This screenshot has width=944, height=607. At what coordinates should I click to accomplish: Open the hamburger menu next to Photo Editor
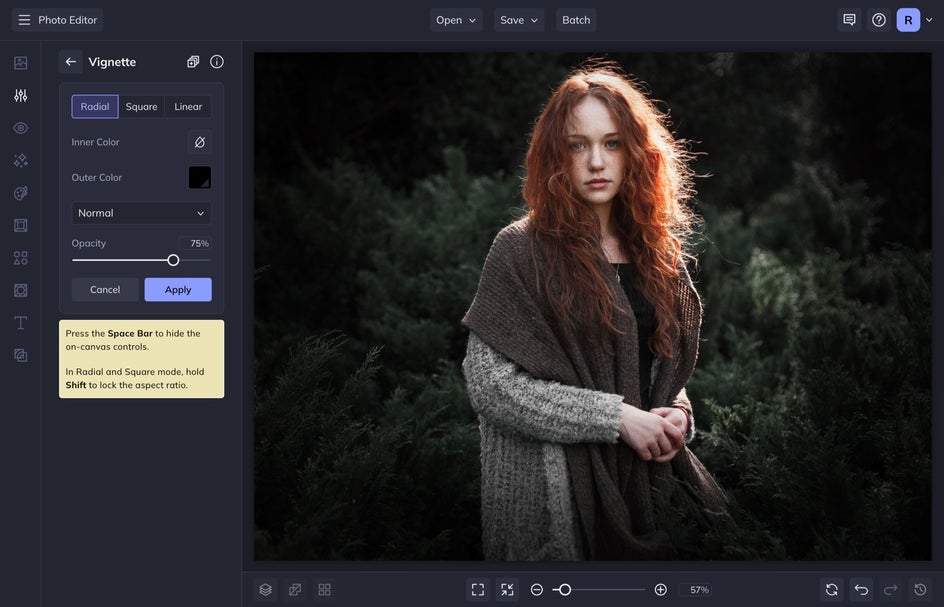(24, 20)
